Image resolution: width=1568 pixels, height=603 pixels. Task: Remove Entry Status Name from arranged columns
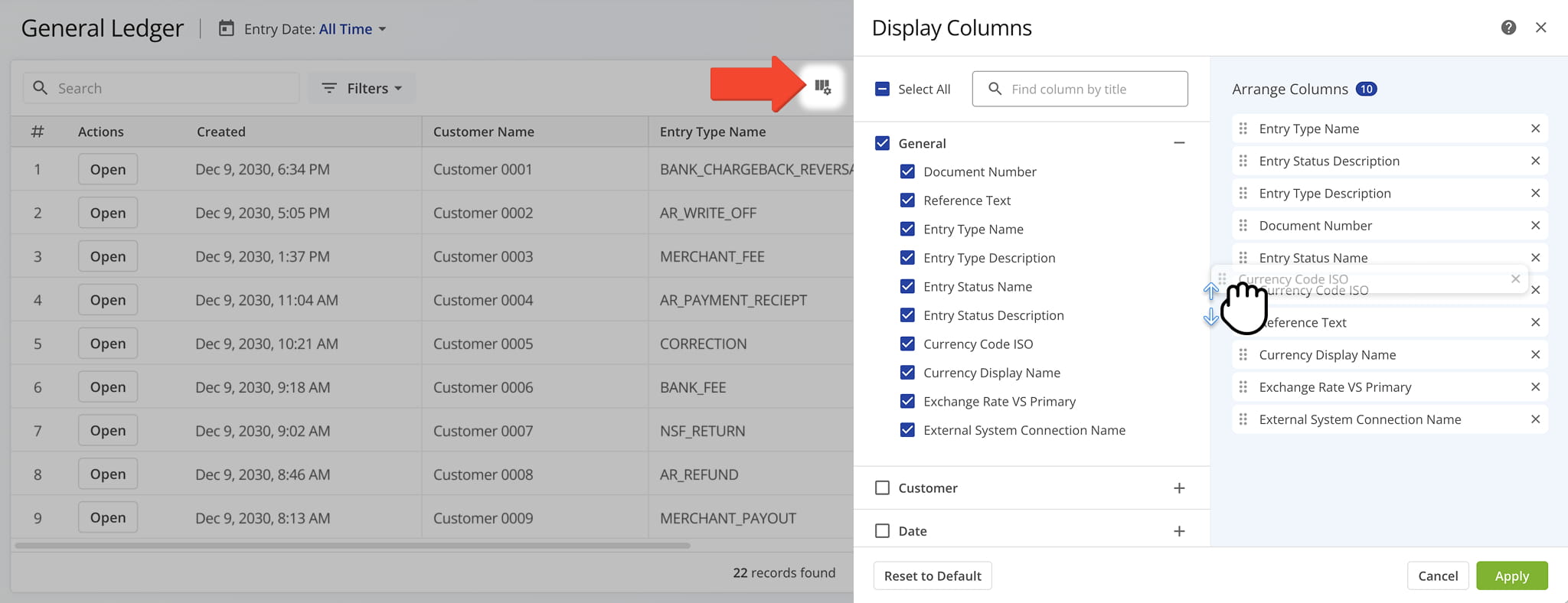click(x=1535, y=257)
